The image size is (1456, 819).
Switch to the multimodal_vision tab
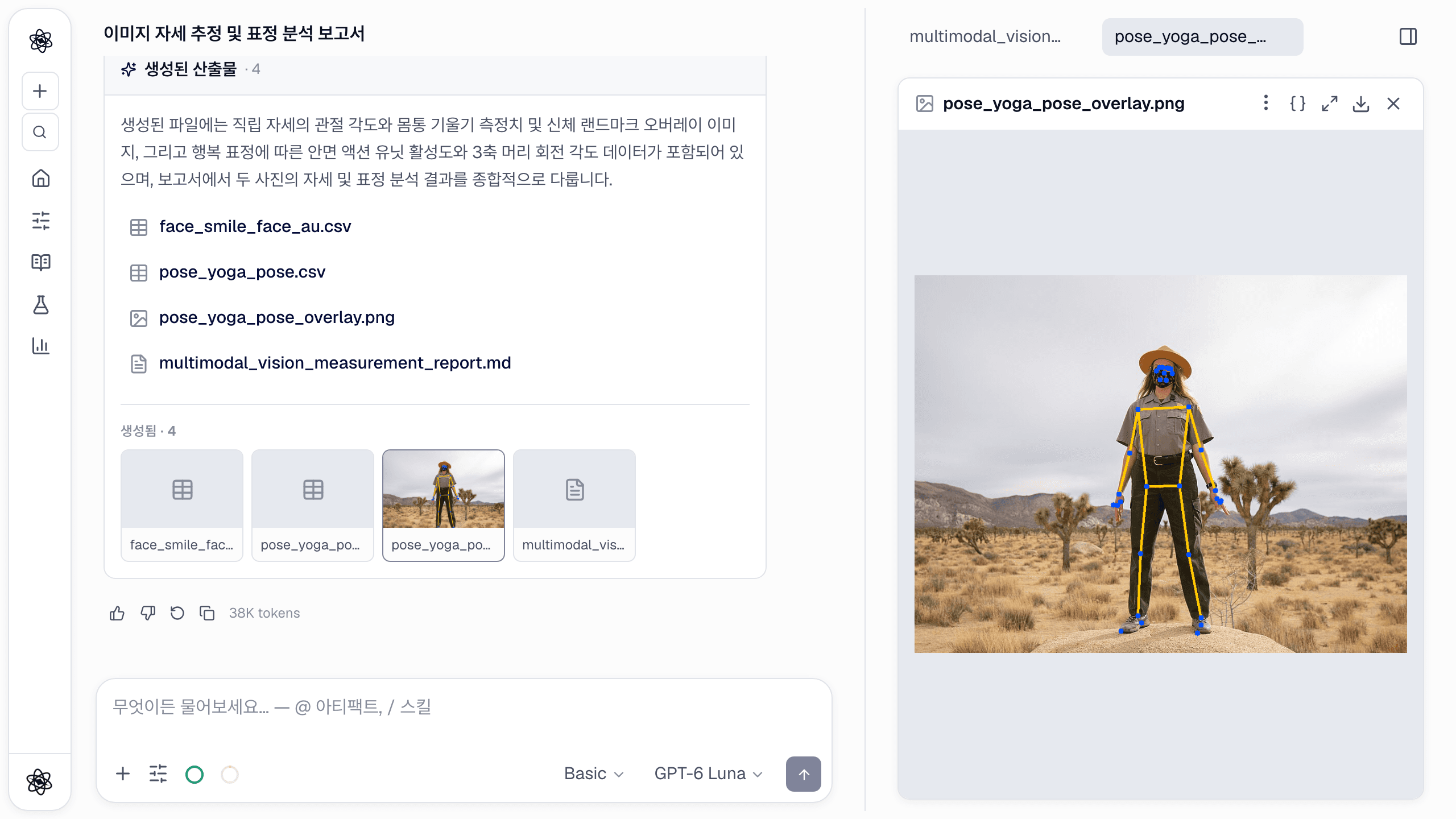coord(985,37)
